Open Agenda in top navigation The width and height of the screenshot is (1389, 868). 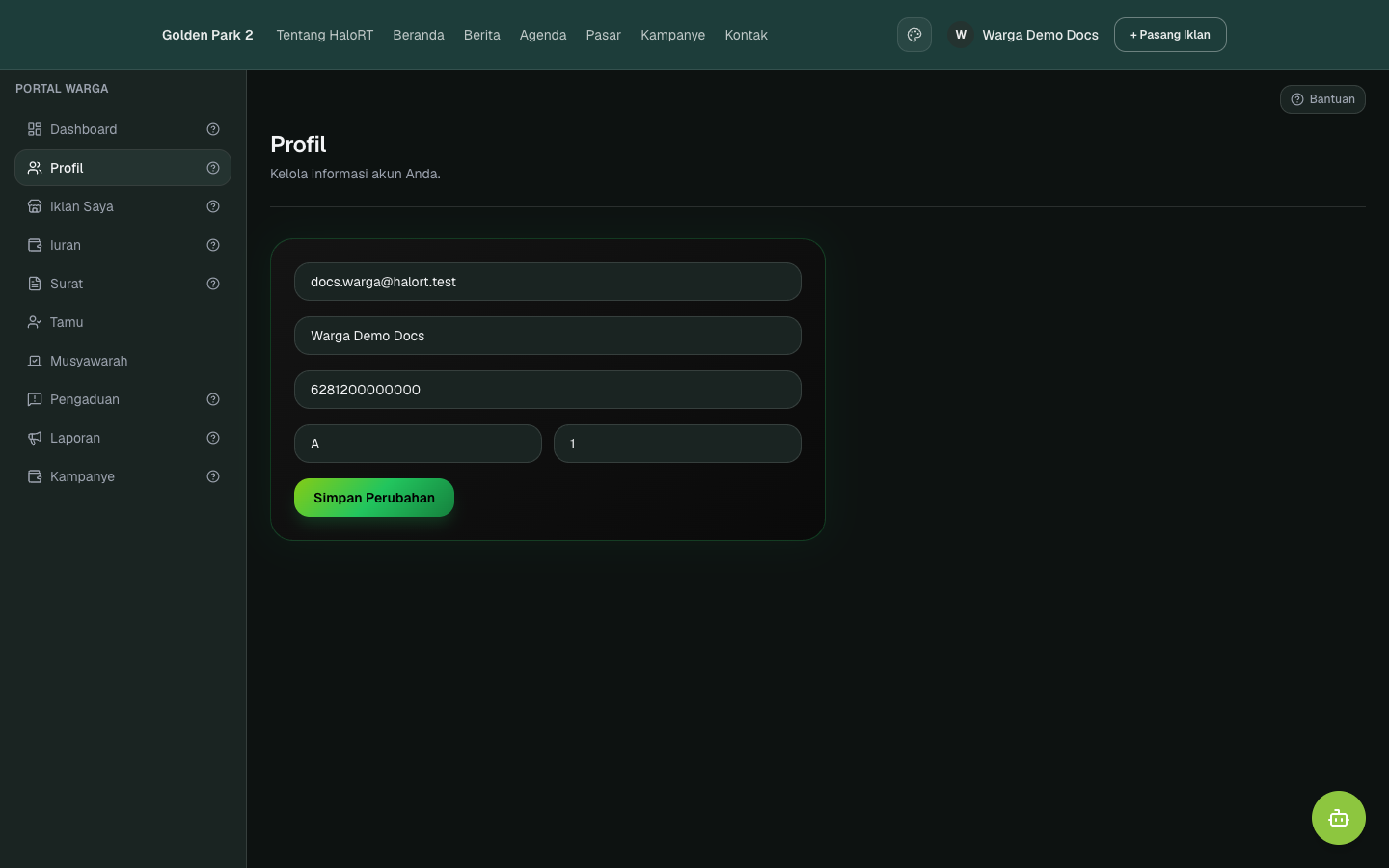pos(543,35)
